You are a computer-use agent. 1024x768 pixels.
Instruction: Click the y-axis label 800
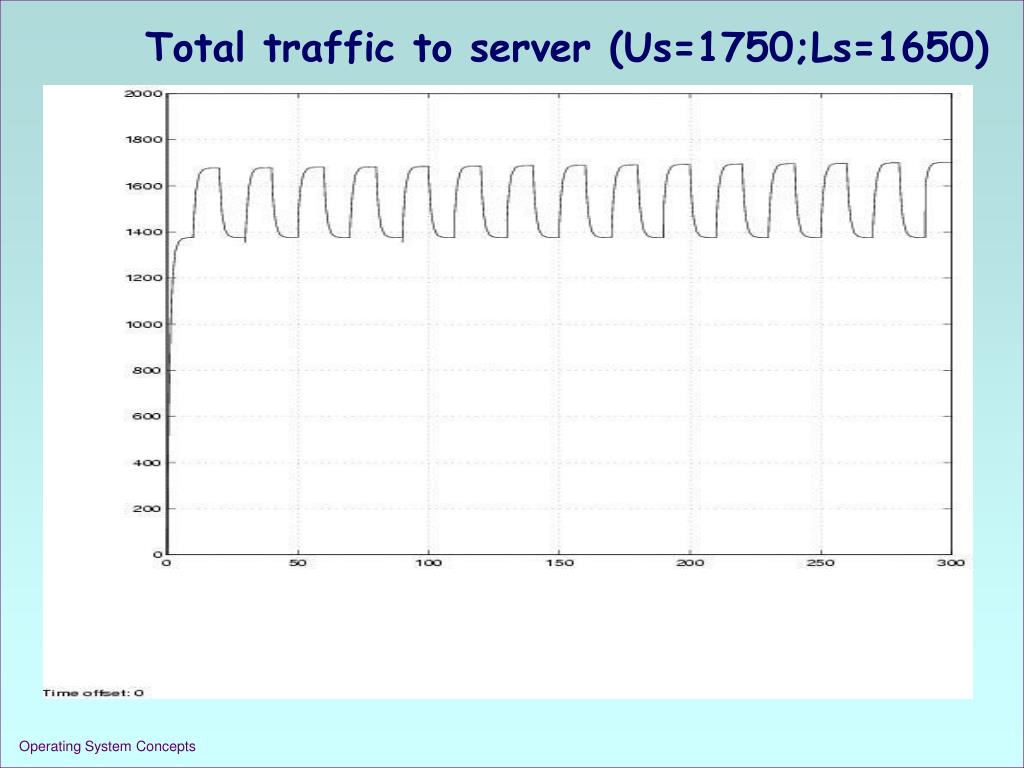[147, 370]
